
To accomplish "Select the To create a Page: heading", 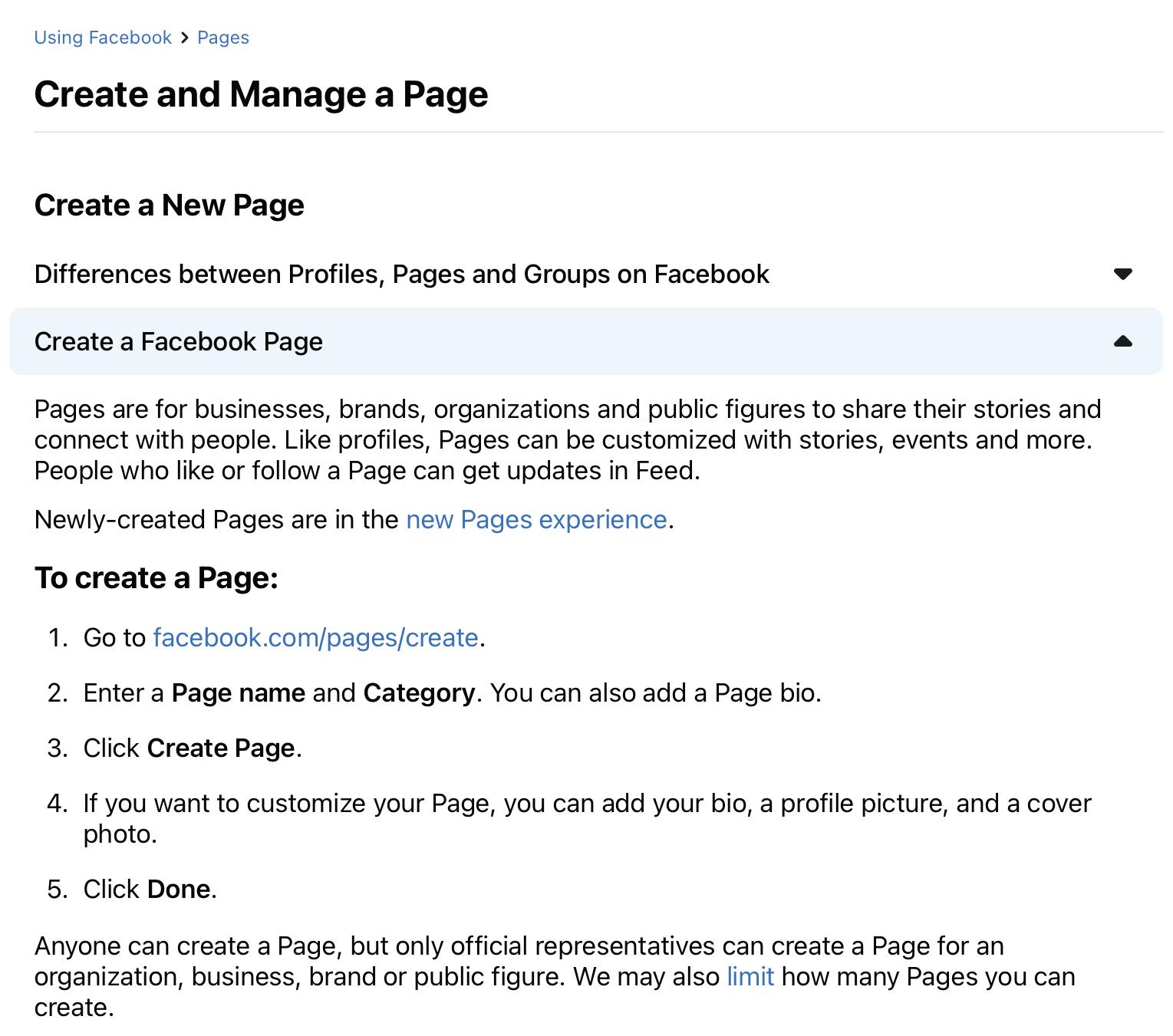I will pyautogui.click(x=156, y=577).
